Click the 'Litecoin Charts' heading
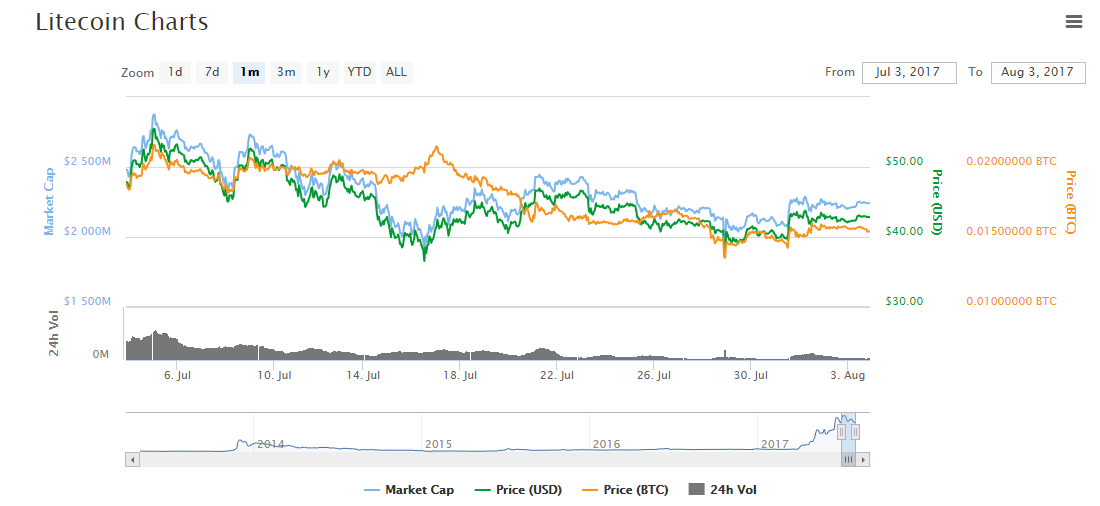The image size is (1100, 506). [121, 22]
